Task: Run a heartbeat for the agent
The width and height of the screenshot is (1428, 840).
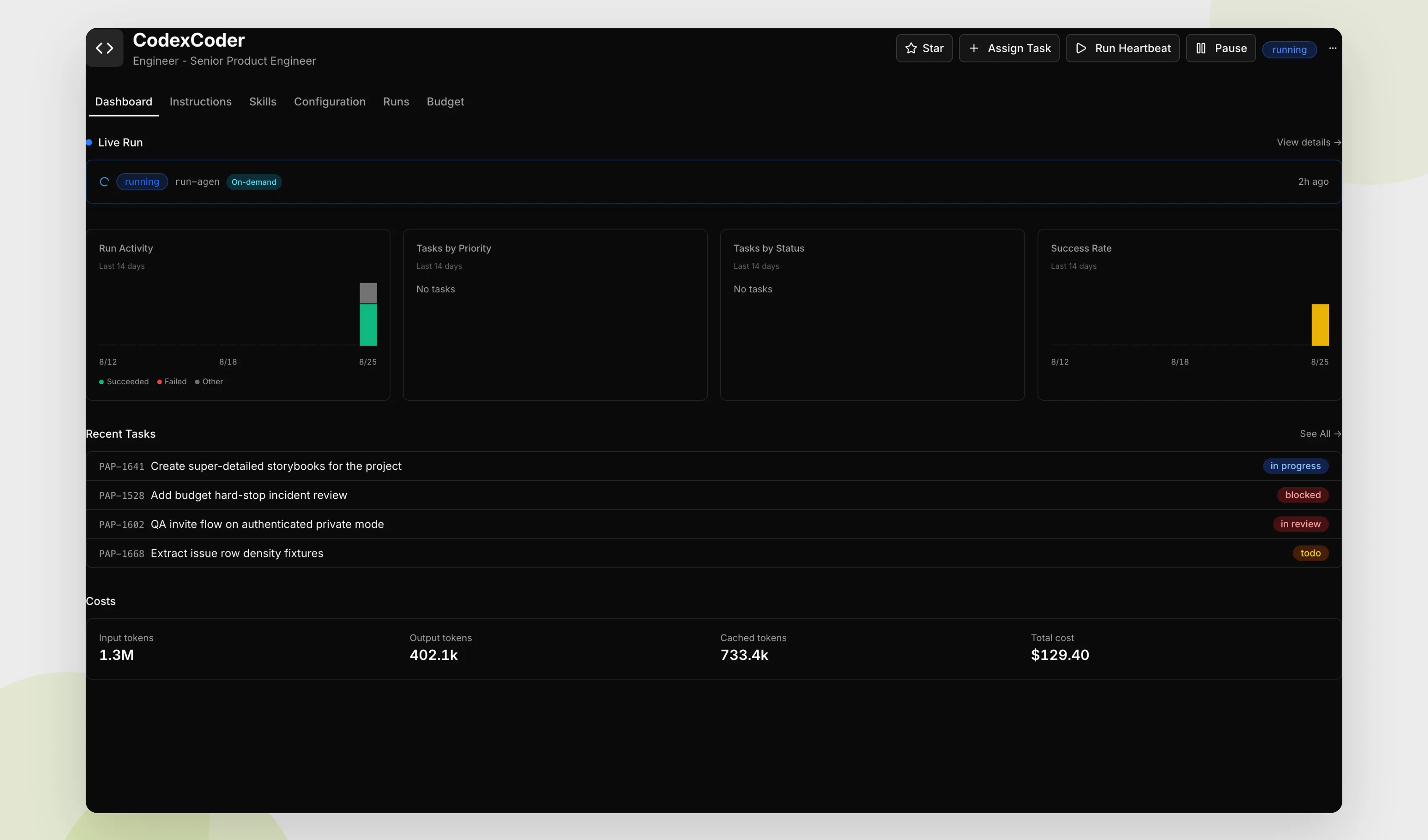Action: pyautogui.click(x=1122, y=48)
